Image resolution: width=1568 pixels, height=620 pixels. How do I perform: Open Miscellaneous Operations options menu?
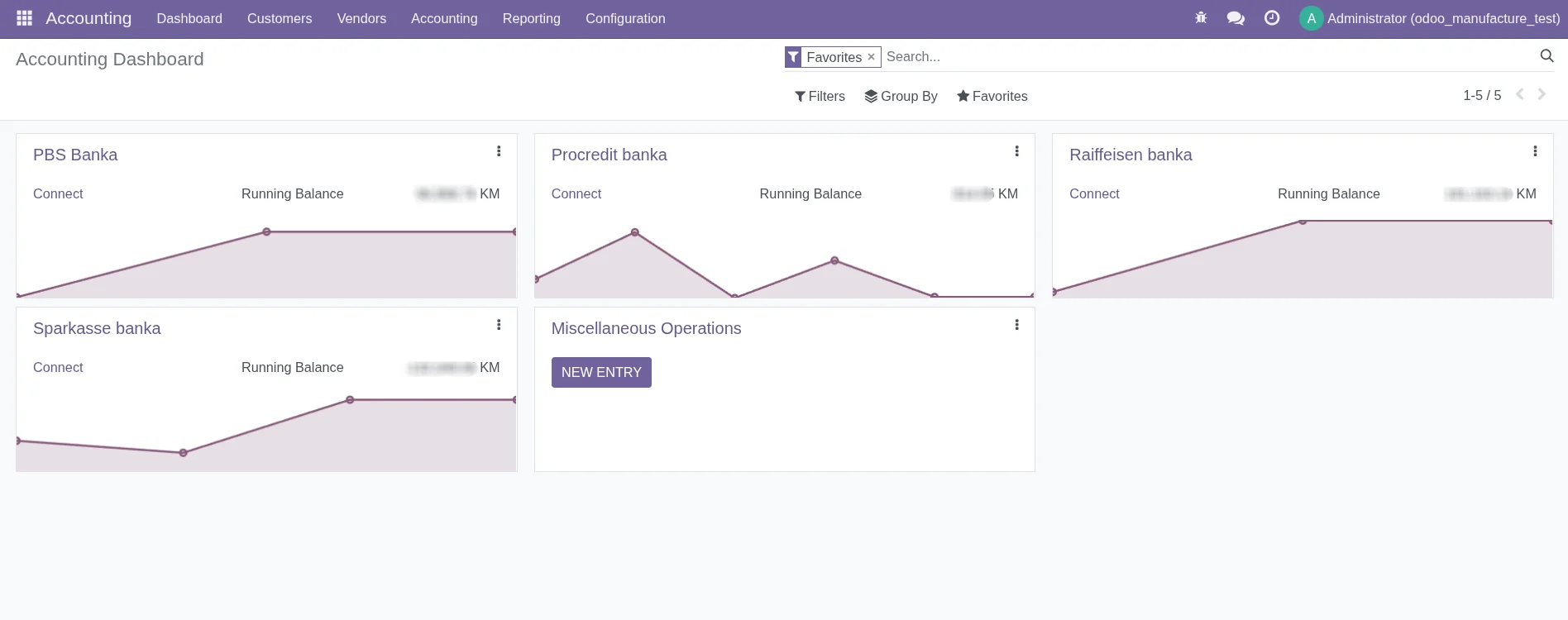click(1016, 325)
